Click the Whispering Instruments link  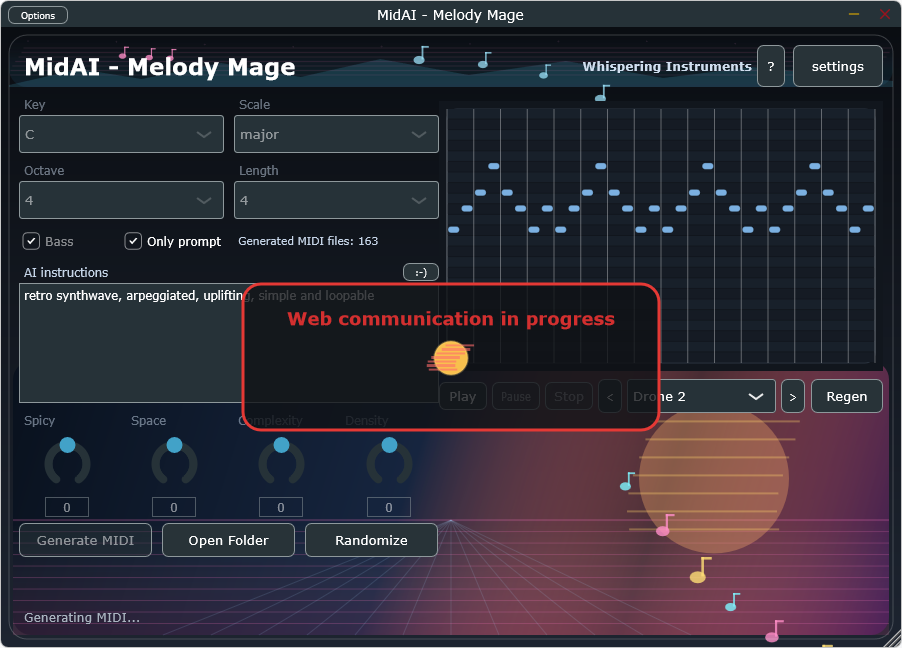click(x=667, y=67)
